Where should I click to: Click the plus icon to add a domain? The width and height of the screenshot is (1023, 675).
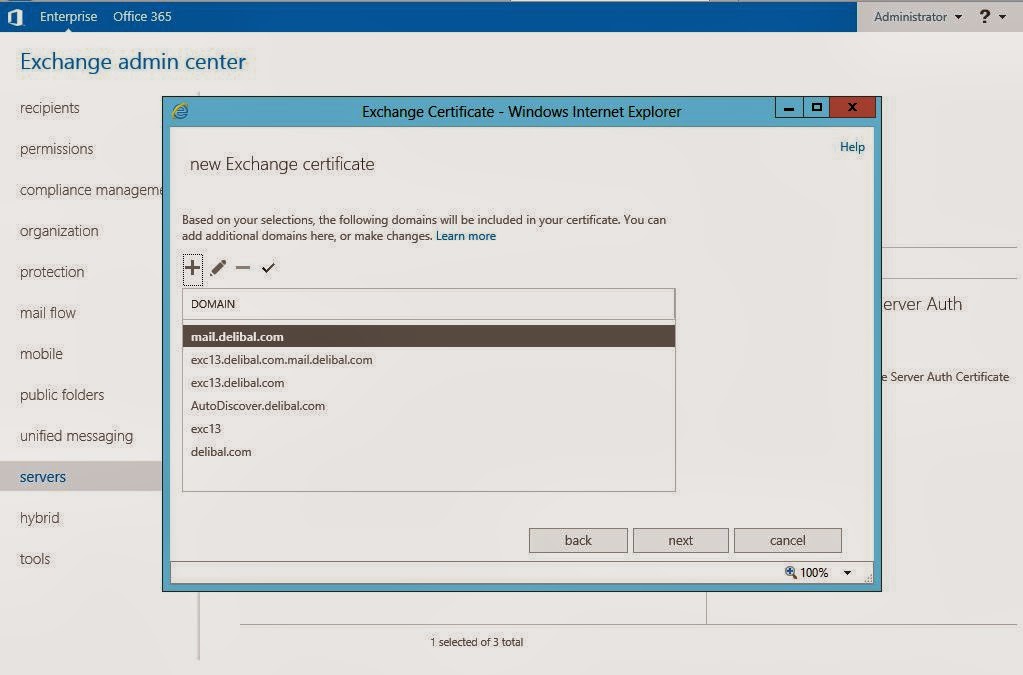click(x=192, y=268)
